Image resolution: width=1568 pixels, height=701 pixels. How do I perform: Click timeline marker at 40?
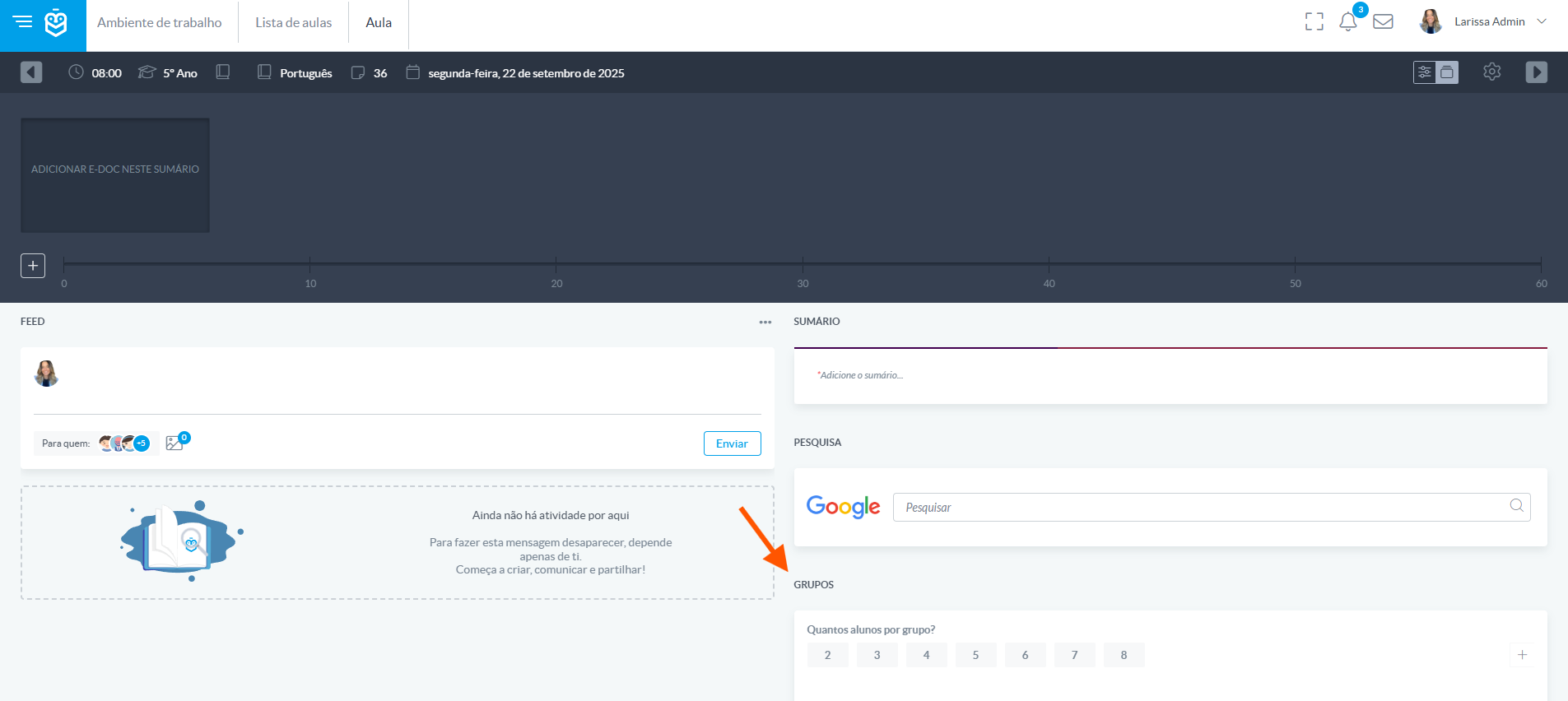[1049, 265]
